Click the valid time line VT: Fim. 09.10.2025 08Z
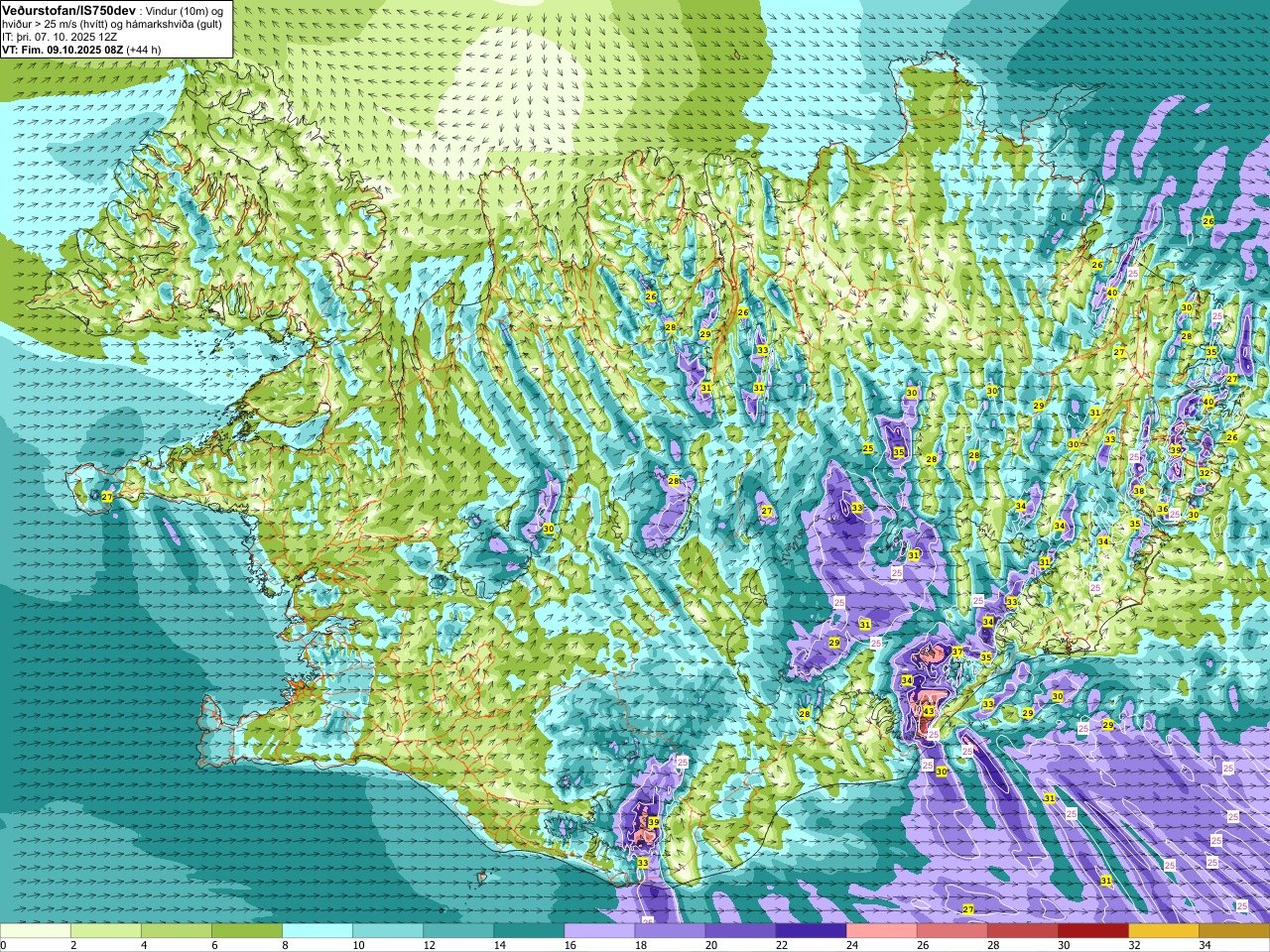The image size is (1270, 952). (62, 50)
